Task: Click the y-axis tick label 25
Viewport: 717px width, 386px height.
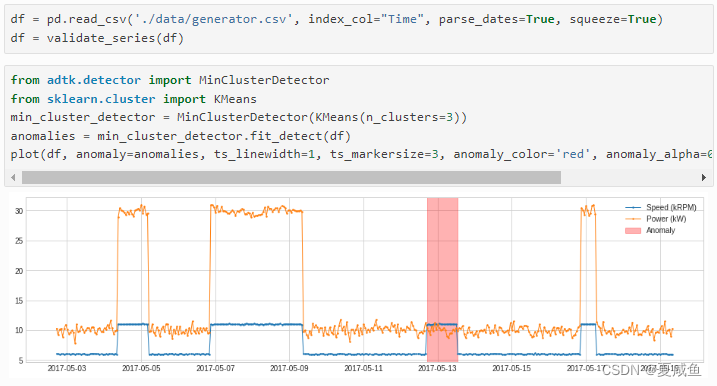Action: (19, 241)
